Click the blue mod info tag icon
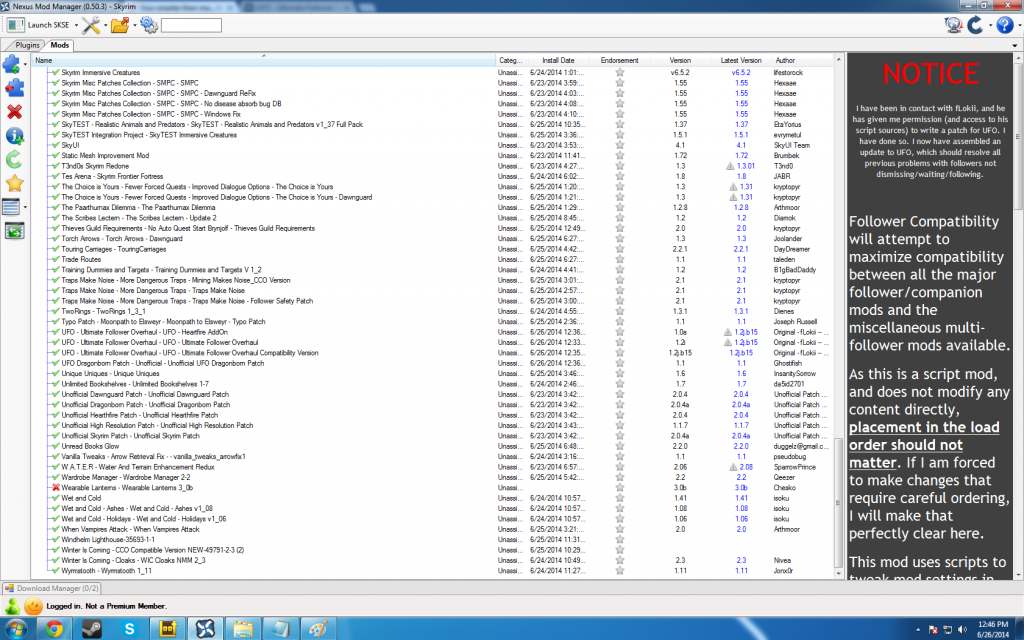This screenshot has height=640, width=1024. pos(14,135)
